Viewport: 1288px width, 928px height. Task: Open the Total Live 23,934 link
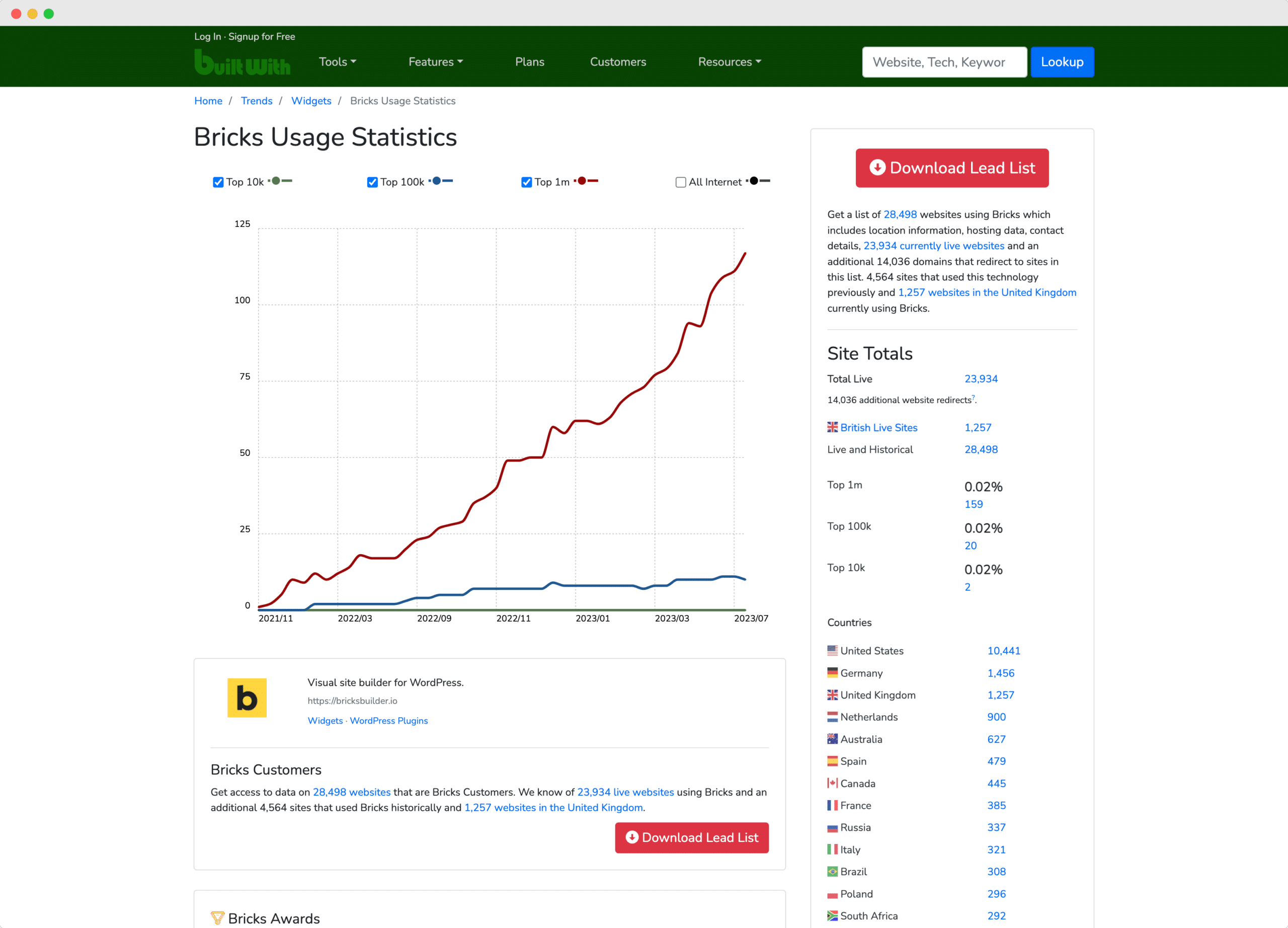(981, 379)
